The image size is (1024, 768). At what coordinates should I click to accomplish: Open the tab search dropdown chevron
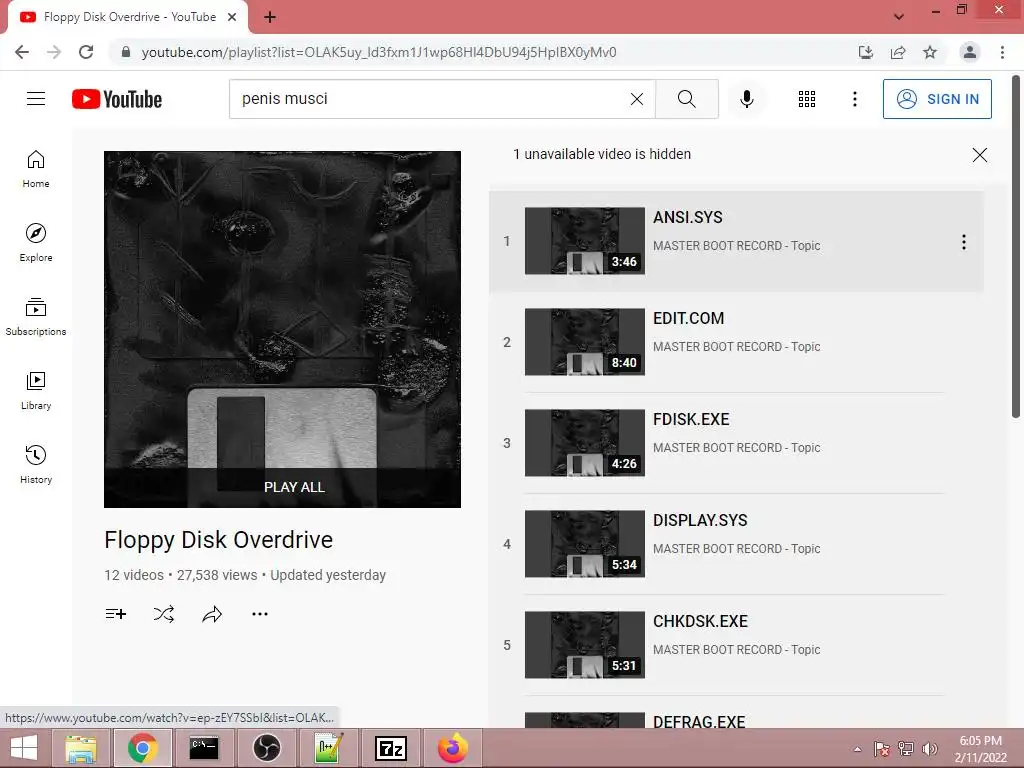coord(899,17)
